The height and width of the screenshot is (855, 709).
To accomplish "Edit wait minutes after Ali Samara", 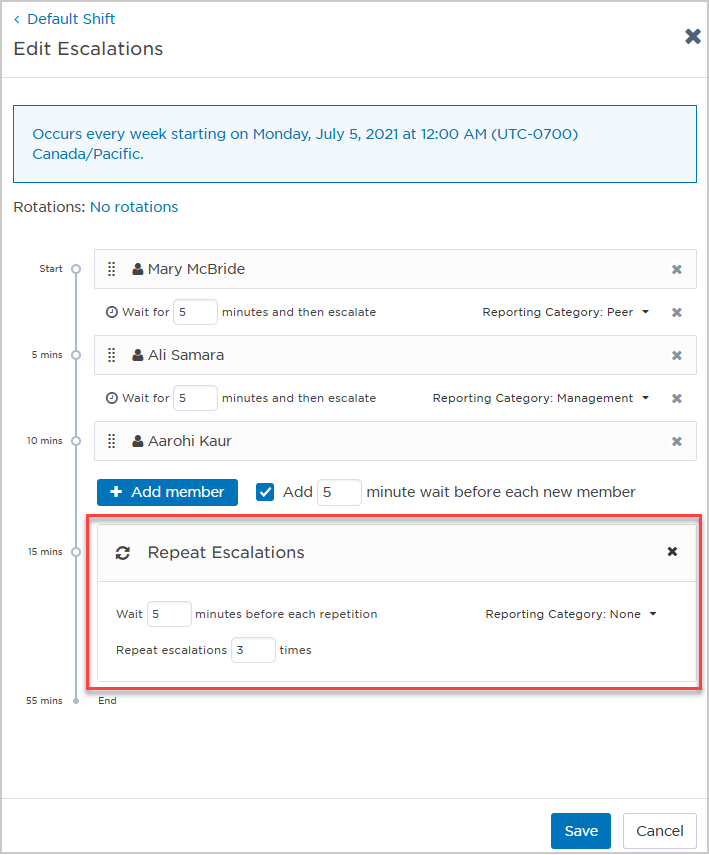I will point(195,399).
